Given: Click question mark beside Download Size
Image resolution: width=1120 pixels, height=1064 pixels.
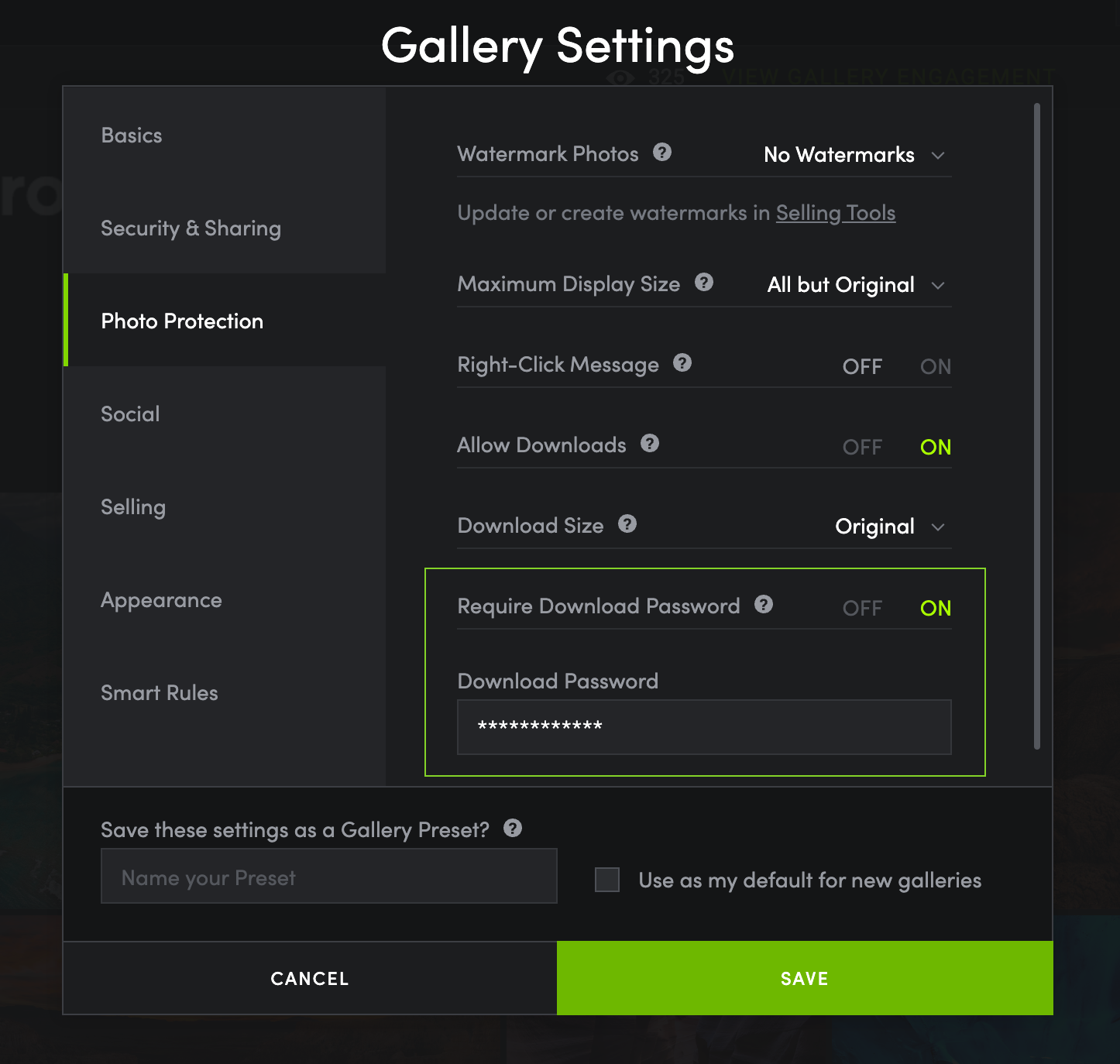Looking at the screenshot, I should click(627, 523).
